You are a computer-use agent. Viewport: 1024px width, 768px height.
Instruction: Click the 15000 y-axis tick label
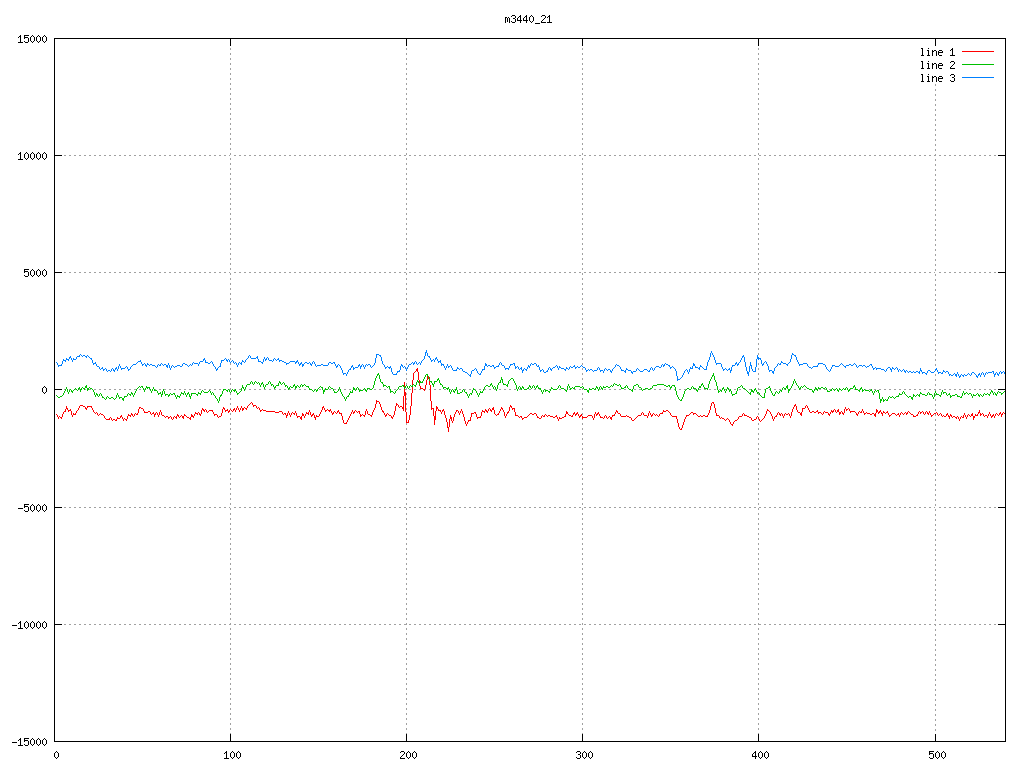pyautogui.click(x=30, y=39)
